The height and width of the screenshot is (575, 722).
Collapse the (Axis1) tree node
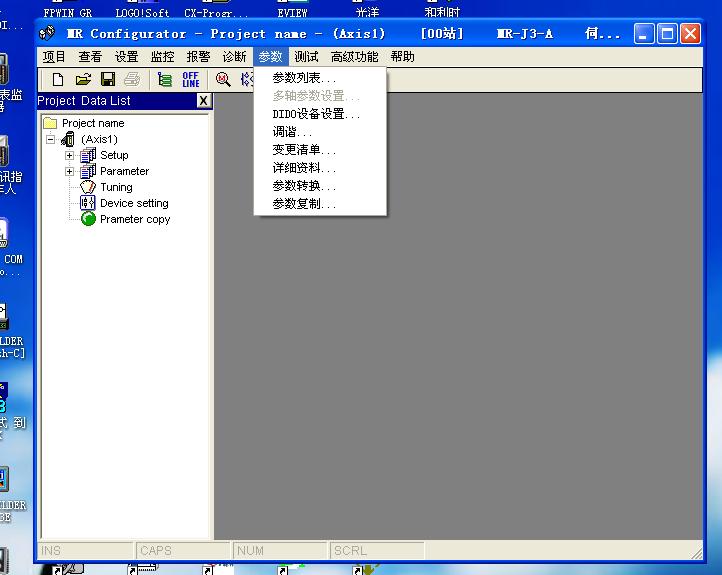click(x=51, y=139)
